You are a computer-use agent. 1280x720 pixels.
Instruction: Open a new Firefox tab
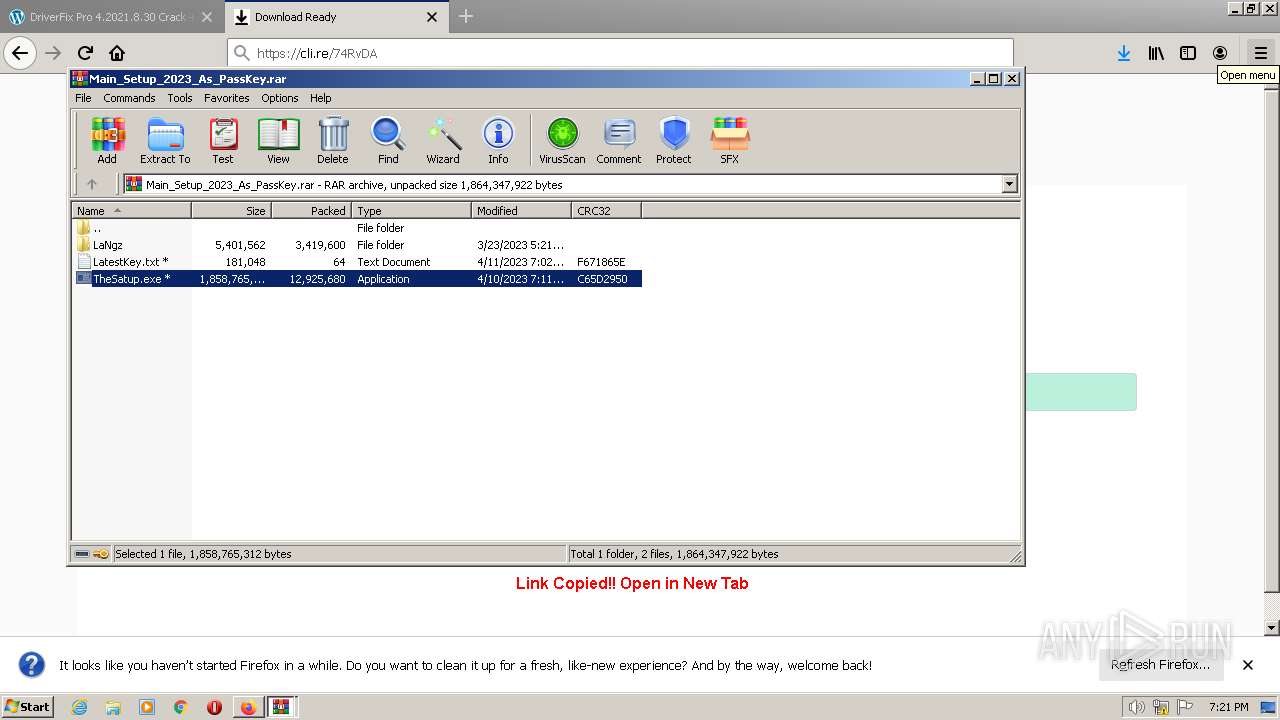(x=466, y=16)
